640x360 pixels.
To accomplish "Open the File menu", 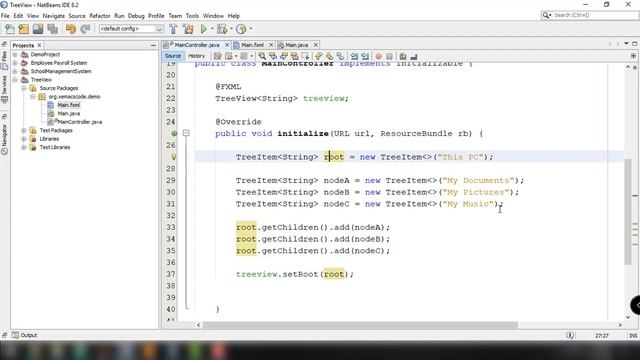I will pos(5,16).
